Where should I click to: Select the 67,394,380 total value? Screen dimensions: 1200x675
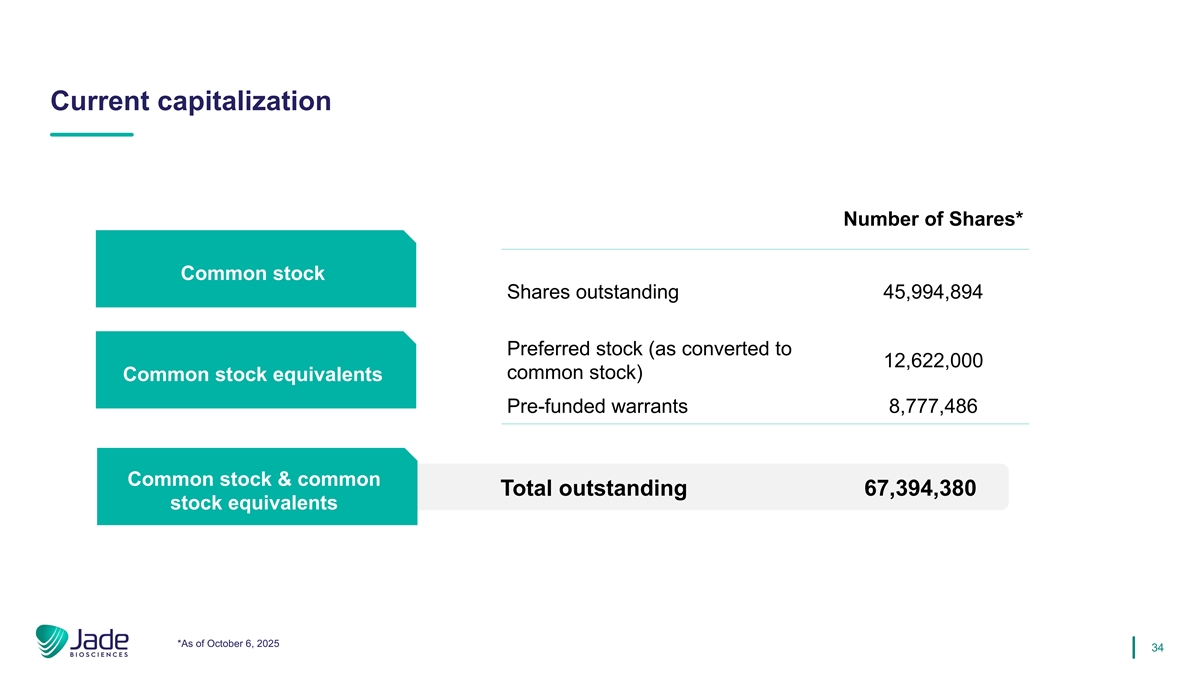920,488
